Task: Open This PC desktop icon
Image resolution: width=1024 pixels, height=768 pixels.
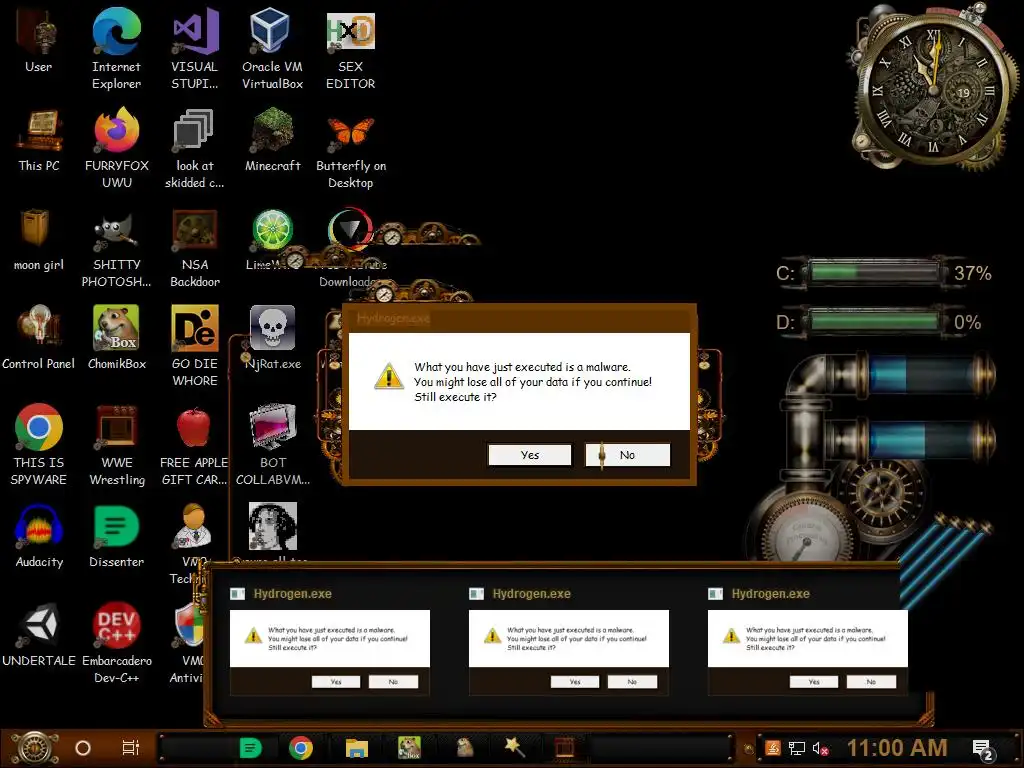Action: click(x=39, y=140)
